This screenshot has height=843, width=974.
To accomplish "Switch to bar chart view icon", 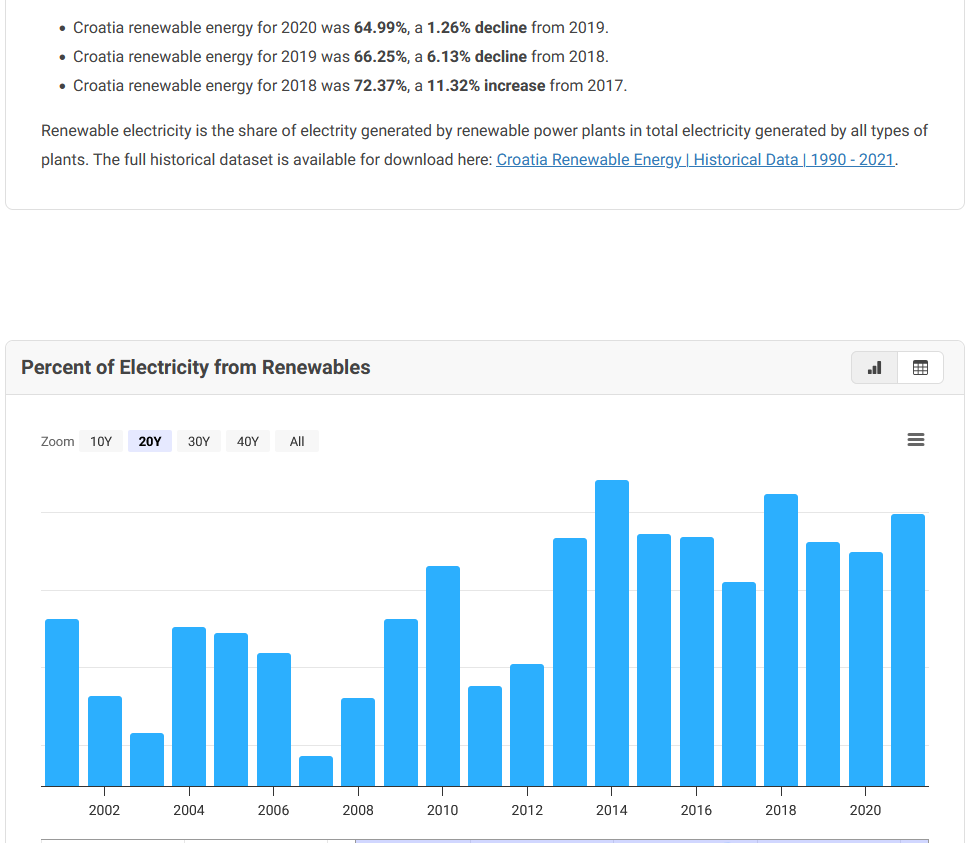I will (875, 368).
